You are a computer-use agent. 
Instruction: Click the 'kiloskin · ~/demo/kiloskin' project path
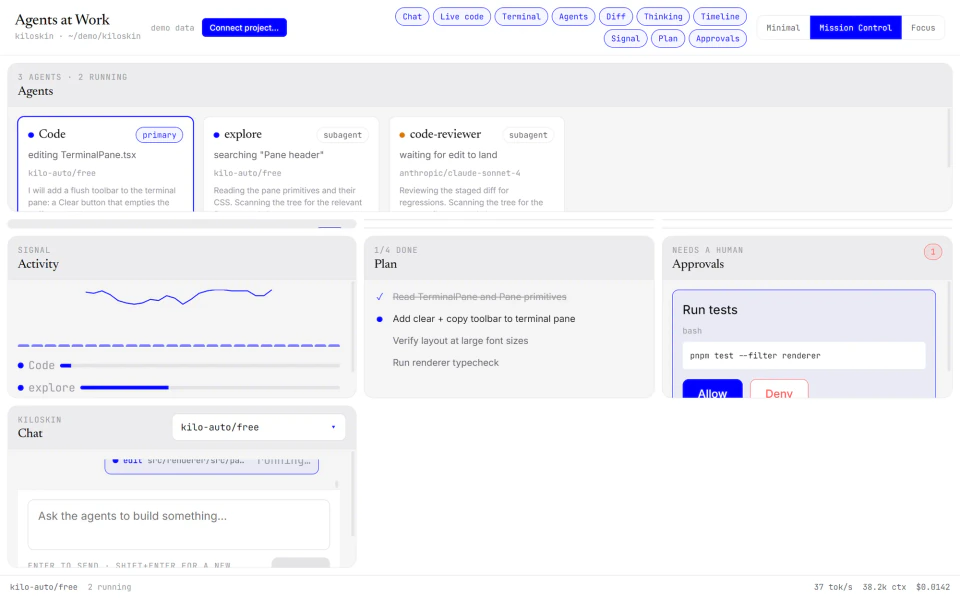click(x=78, y=36)
